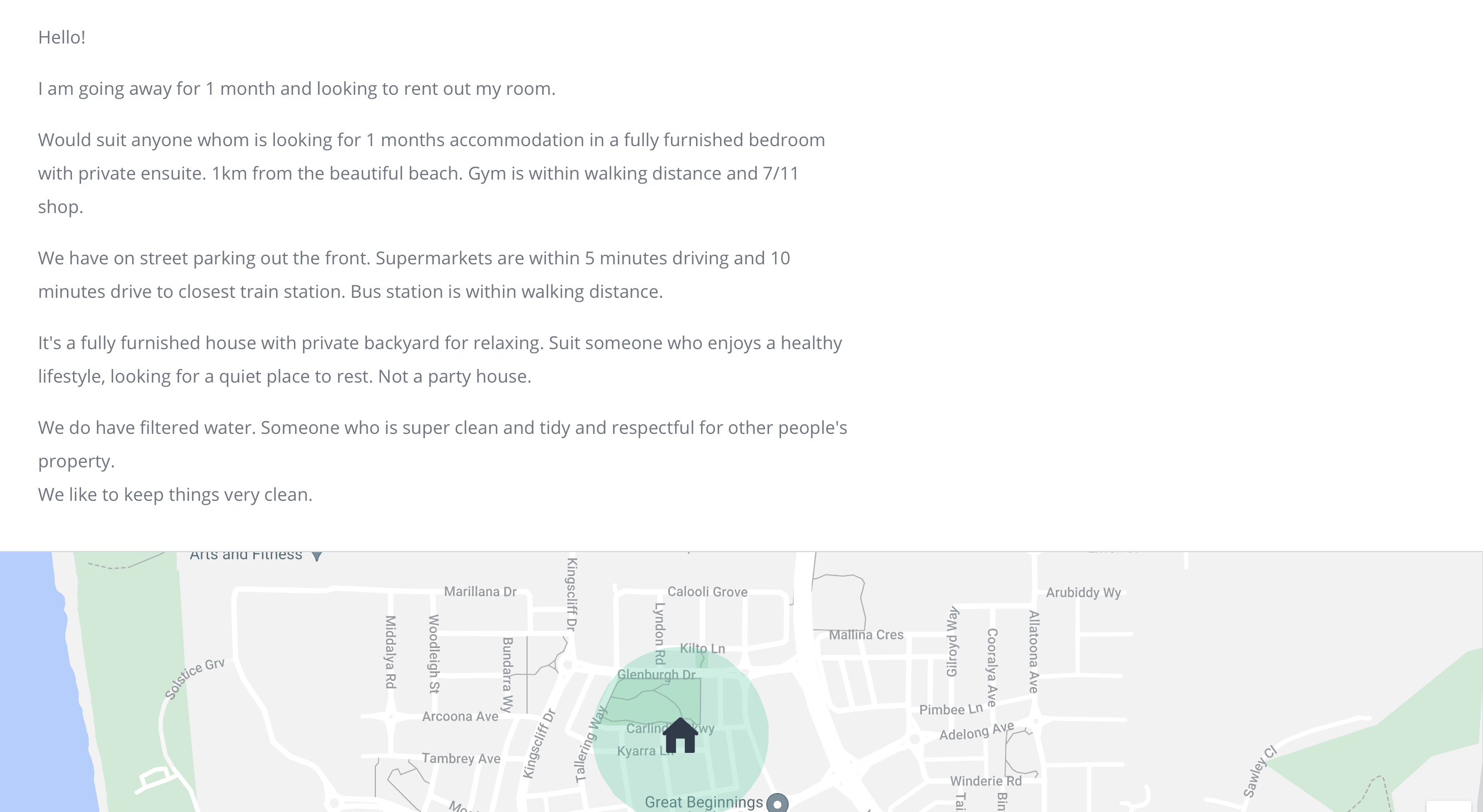1483x812 pixels.
Task: Click the Arubiddy Wy street label
Action: click(1083, 593)
